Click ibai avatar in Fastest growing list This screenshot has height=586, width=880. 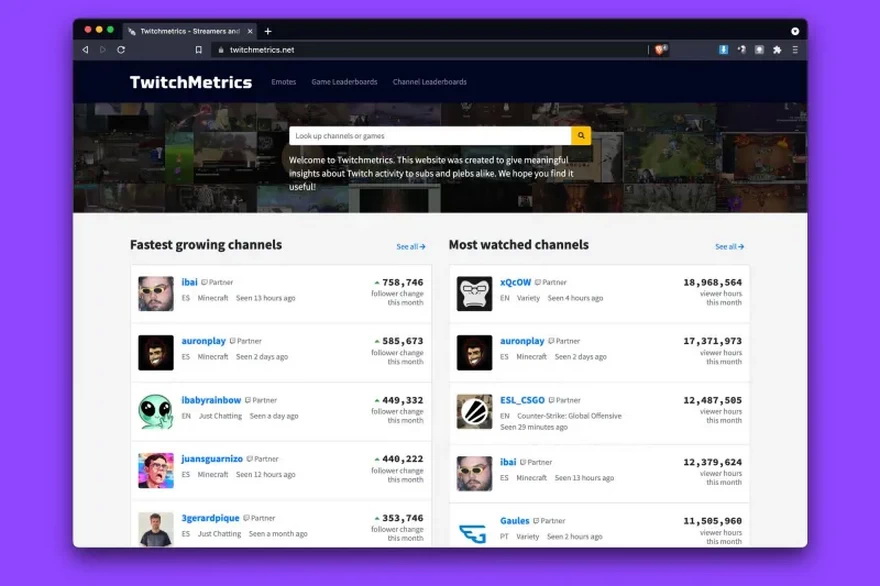pyautogui.click(x=156, y=294)
